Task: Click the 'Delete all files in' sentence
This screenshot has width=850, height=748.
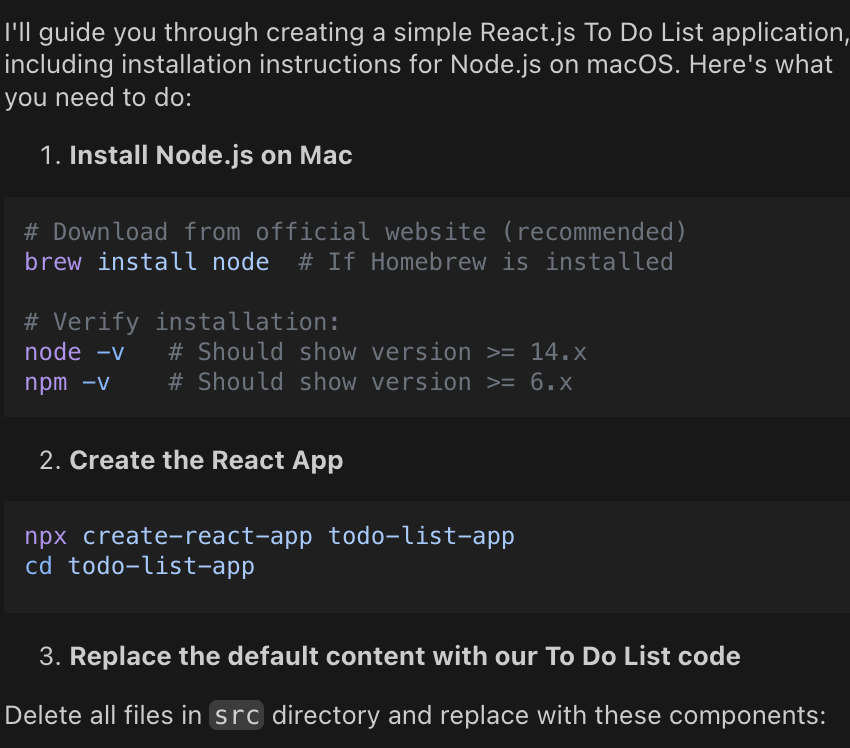Action: click(x=415, y=715)
